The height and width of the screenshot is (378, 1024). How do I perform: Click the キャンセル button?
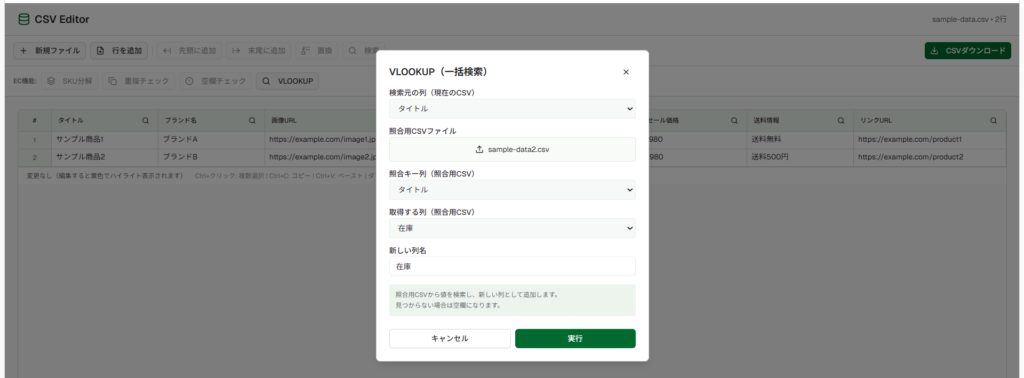click(450, 338)
